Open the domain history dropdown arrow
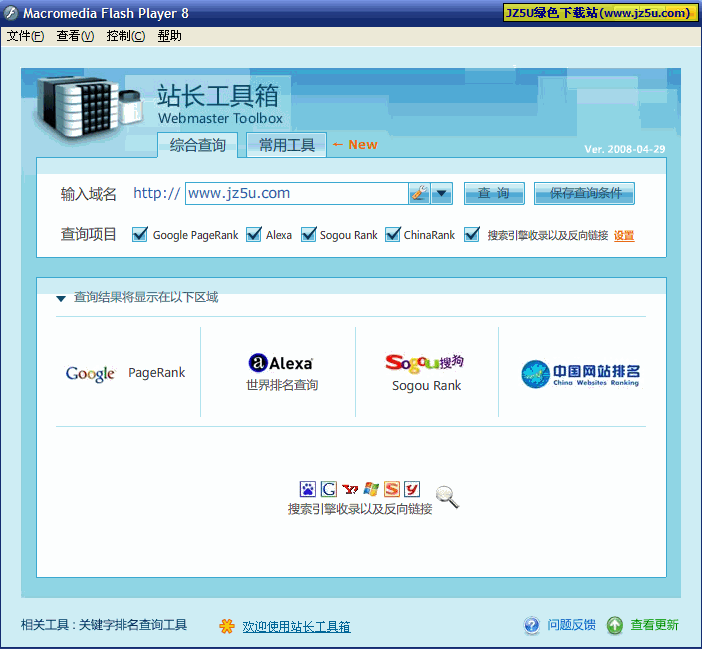 click(441, 193)
